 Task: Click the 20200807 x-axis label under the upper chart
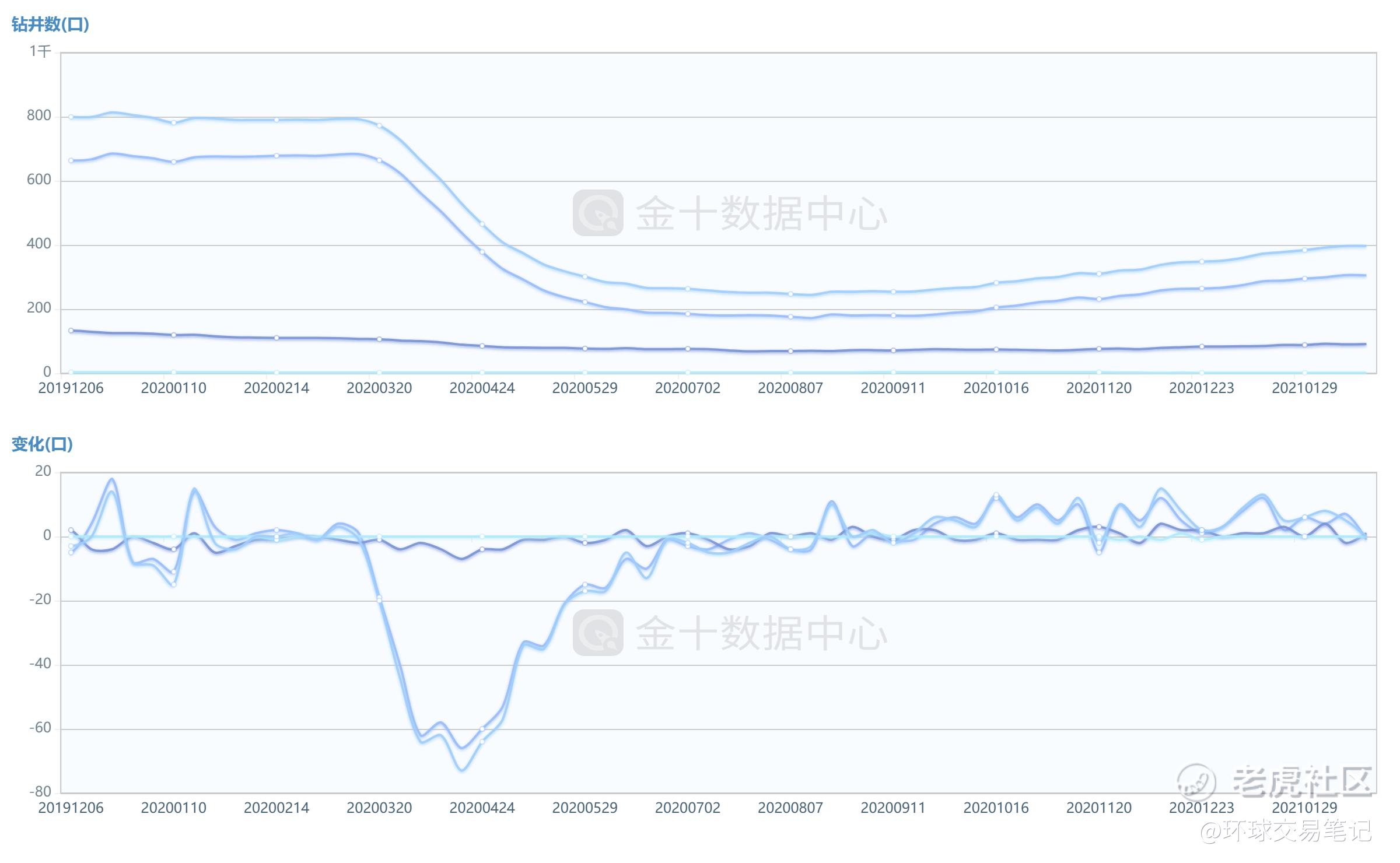(x=790, y=388)
